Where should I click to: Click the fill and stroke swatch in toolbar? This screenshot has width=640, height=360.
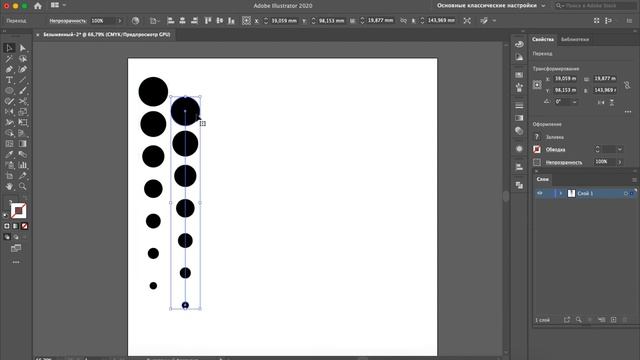18,211
